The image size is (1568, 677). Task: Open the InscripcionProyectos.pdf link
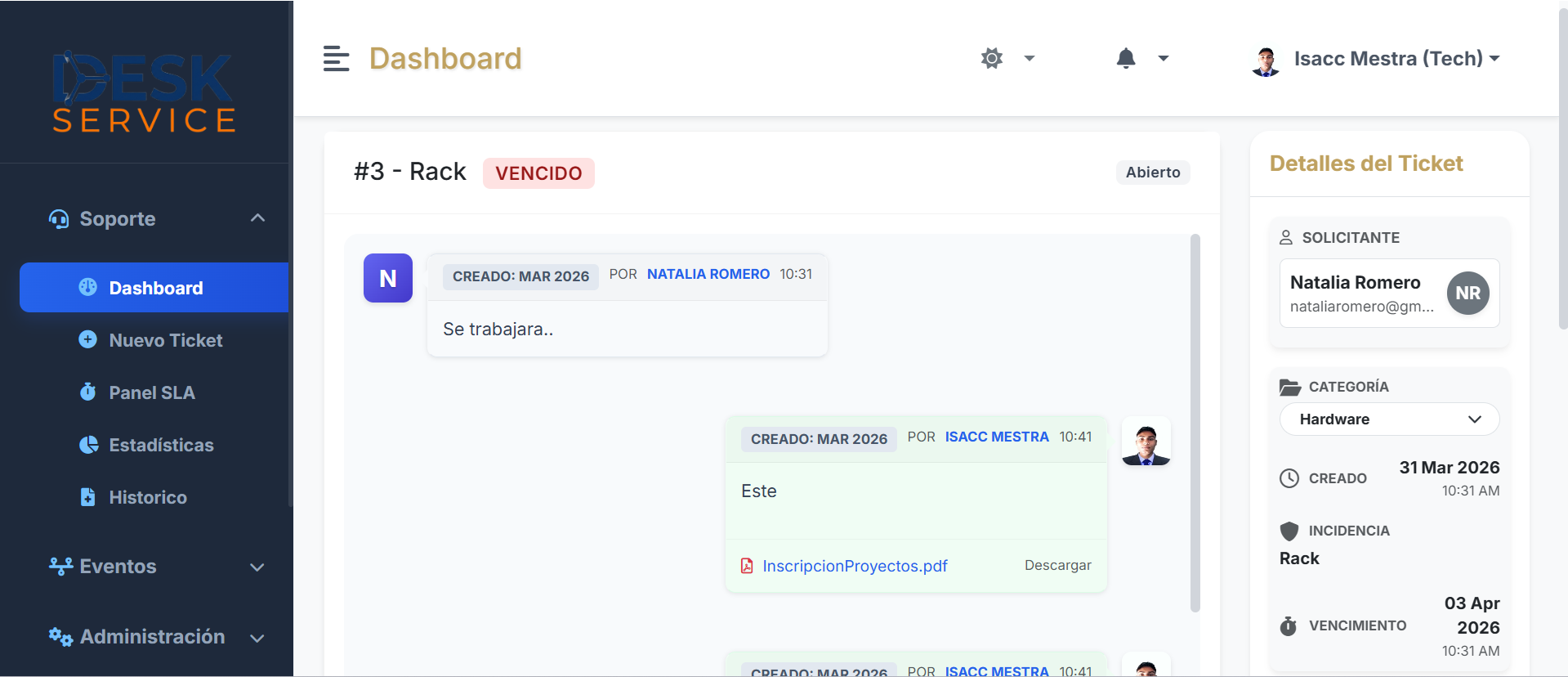pyautogui.click(x=855, y=566)
